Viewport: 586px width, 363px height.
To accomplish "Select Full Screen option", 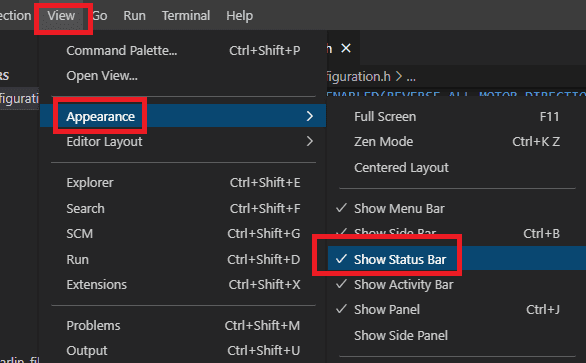I will tap(457, 117).
